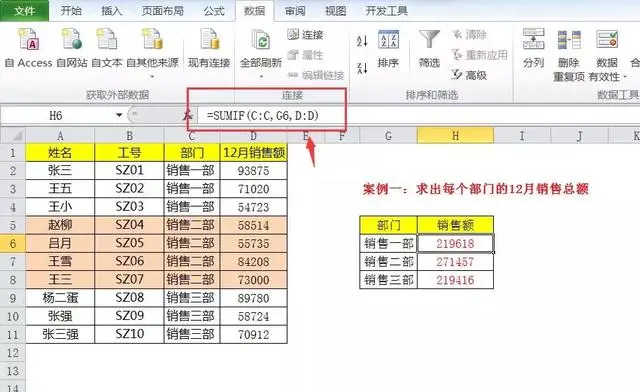Screen dimensions: 640x392
Task: Click 高级 (Advanced) filter button
Action: (469, 75)
